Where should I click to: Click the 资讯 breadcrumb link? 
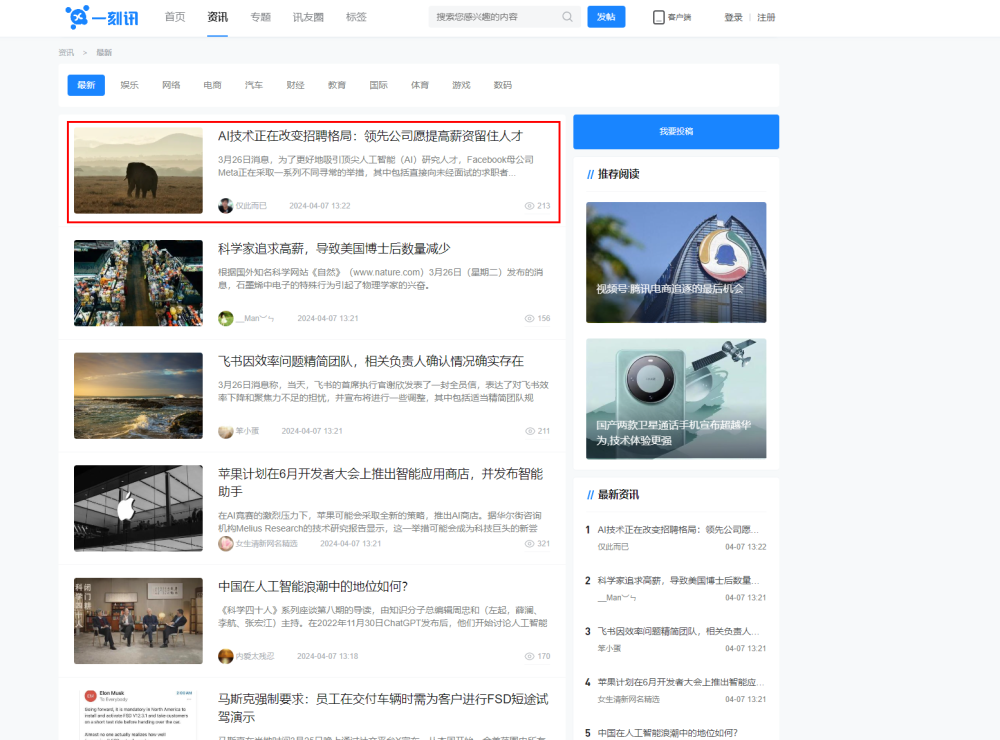66,52
